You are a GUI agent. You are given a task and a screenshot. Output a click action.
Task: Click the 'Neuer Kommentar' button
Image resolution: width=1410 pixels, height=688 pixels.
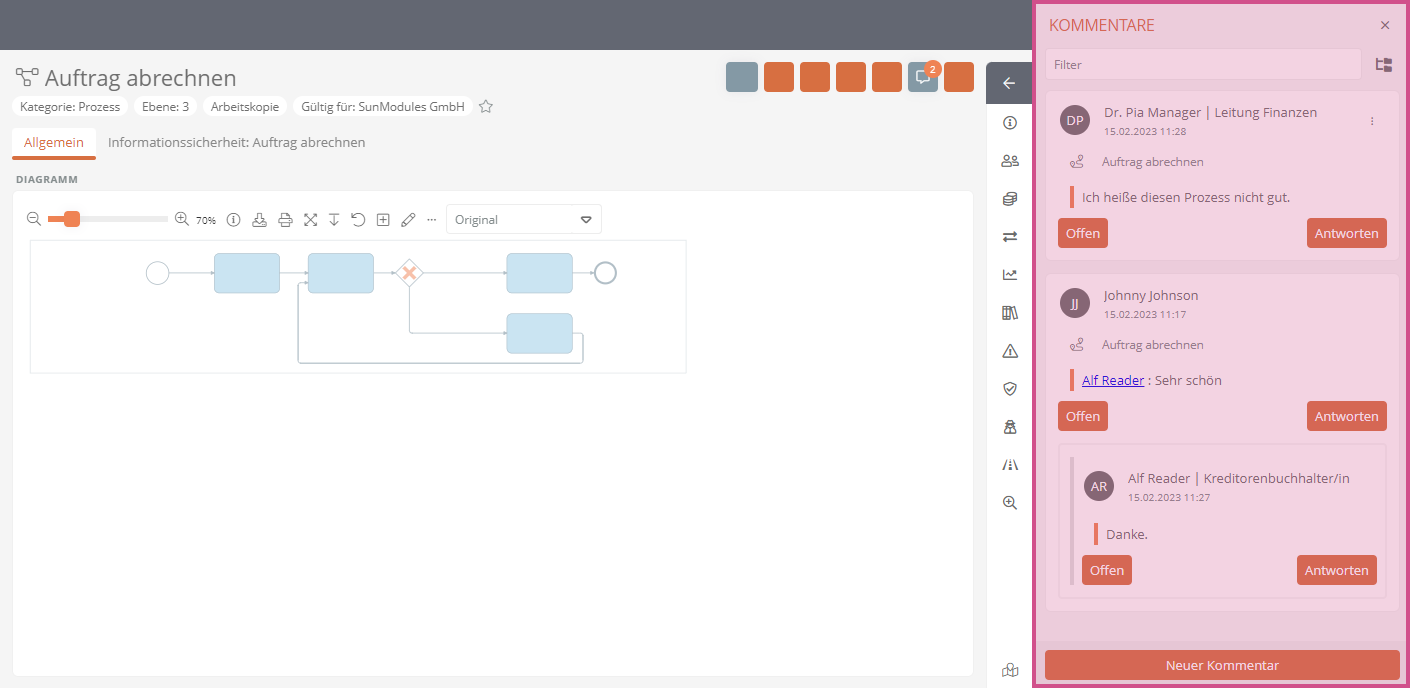(1222, 665)
